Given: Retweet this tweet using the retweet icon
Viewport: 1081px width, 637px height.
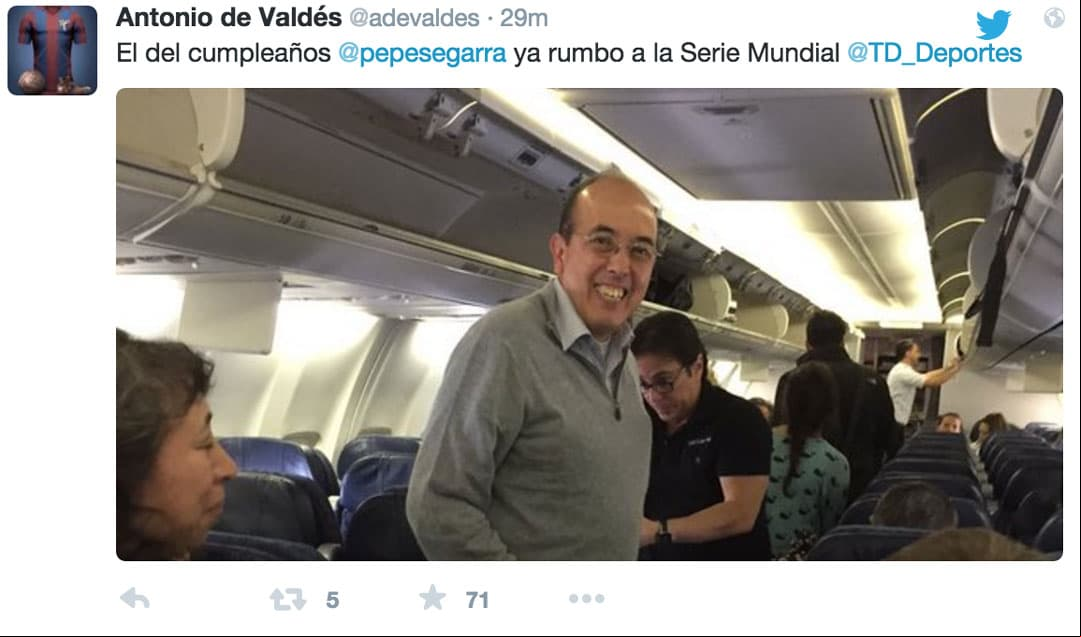Looking at the screenshot, I should pos(288,599).
